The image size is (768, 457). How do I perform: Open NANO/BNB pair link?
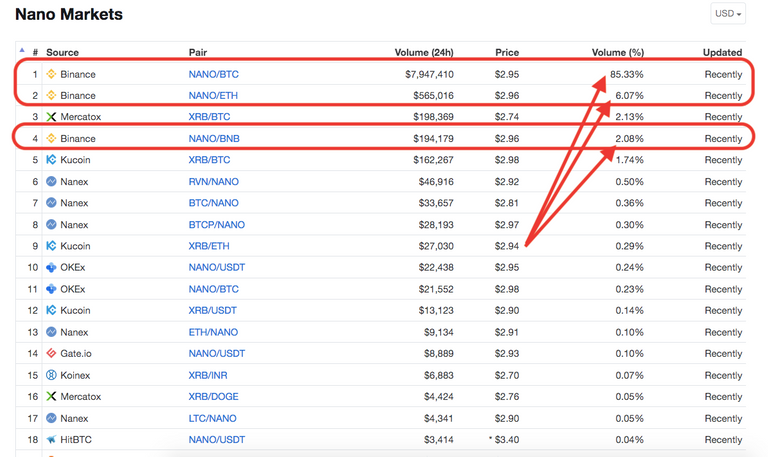tap(214, 139)
